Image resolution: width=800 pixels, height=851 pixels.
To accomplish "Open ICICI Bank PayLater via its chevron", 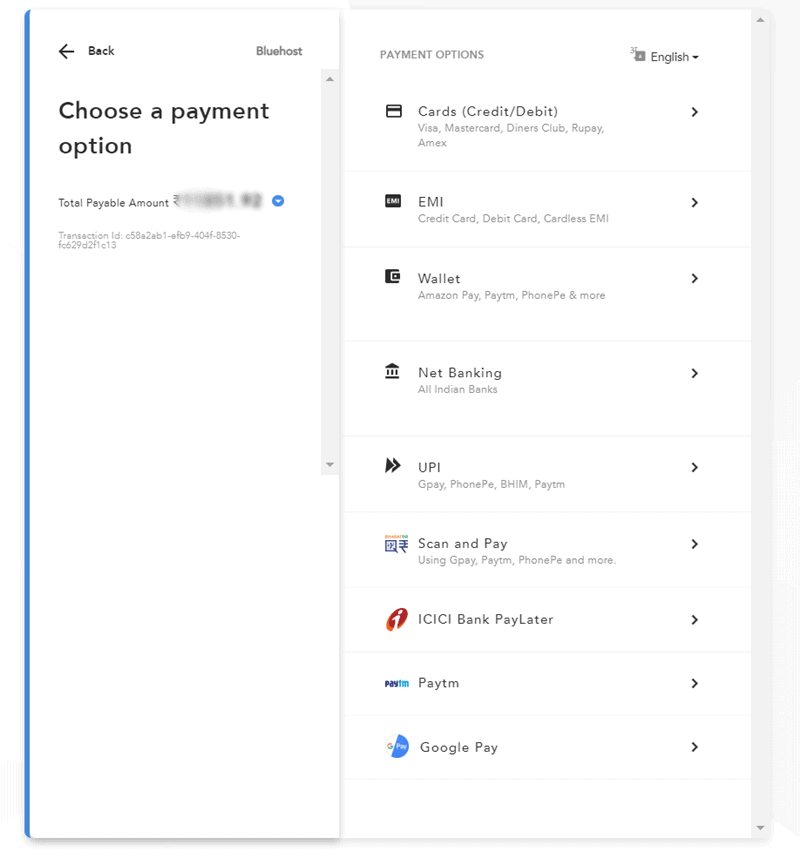I will tap(695, 620).
